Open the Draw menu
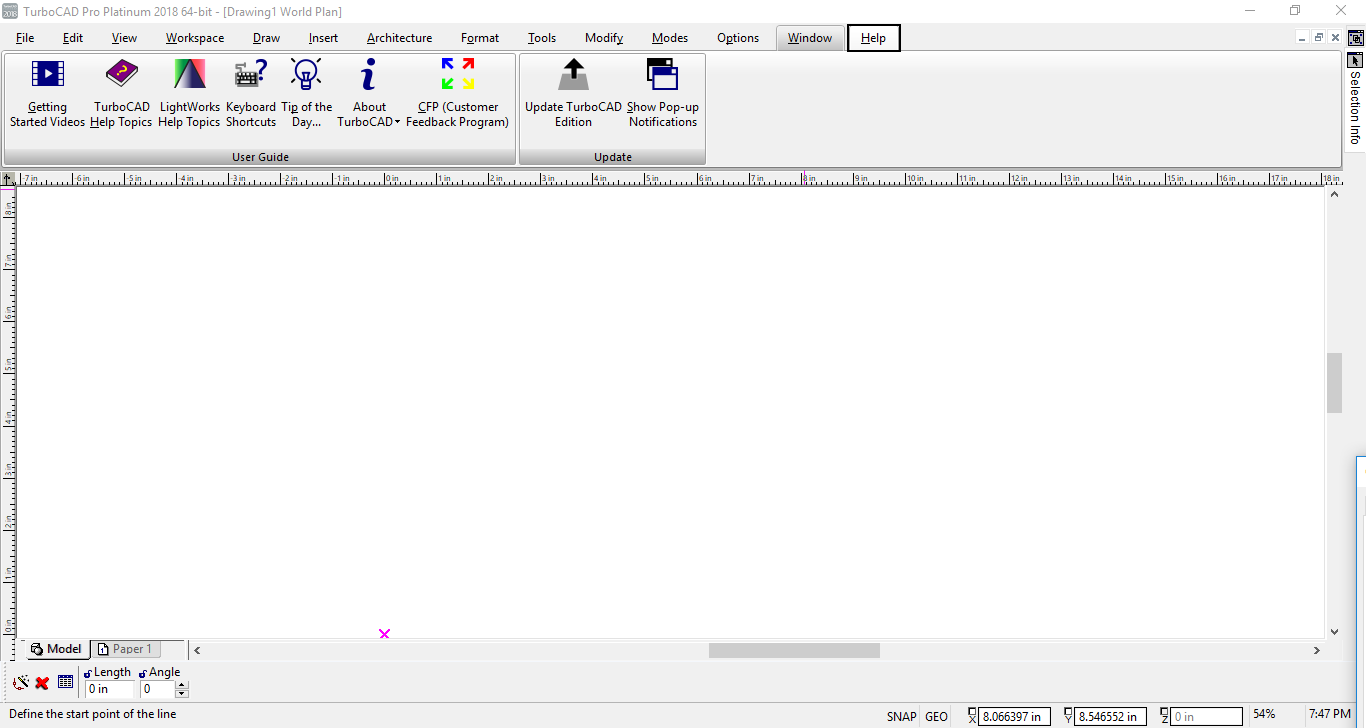Image resolution: width=1366 pixels, height=728 pixels. click(266, 38)
